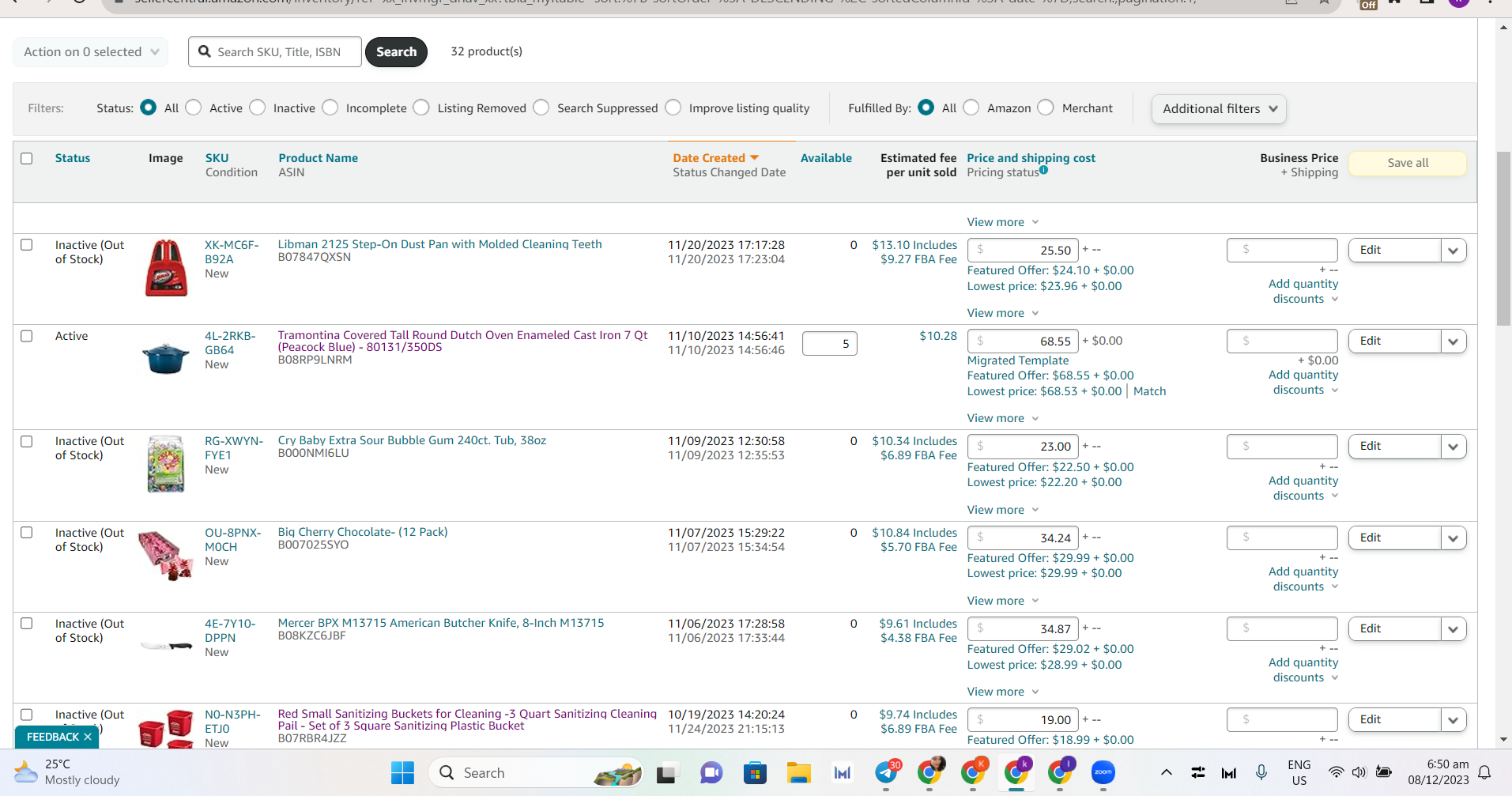Expand View more under Tramontina Dutch Oven pricing
The height and width of the screenshot is (796, 1512).
pyautogui.click(x=1002, y=418)
